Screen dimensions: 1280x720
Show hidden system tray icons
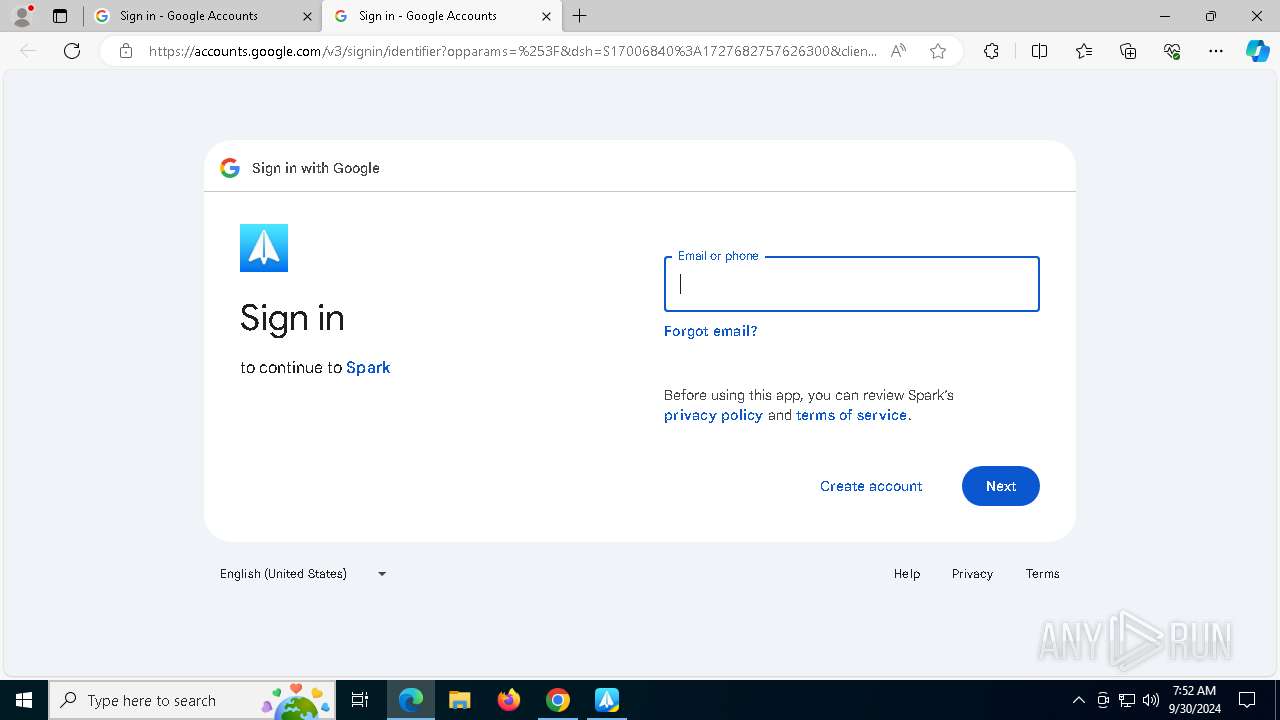[1078, 700]
